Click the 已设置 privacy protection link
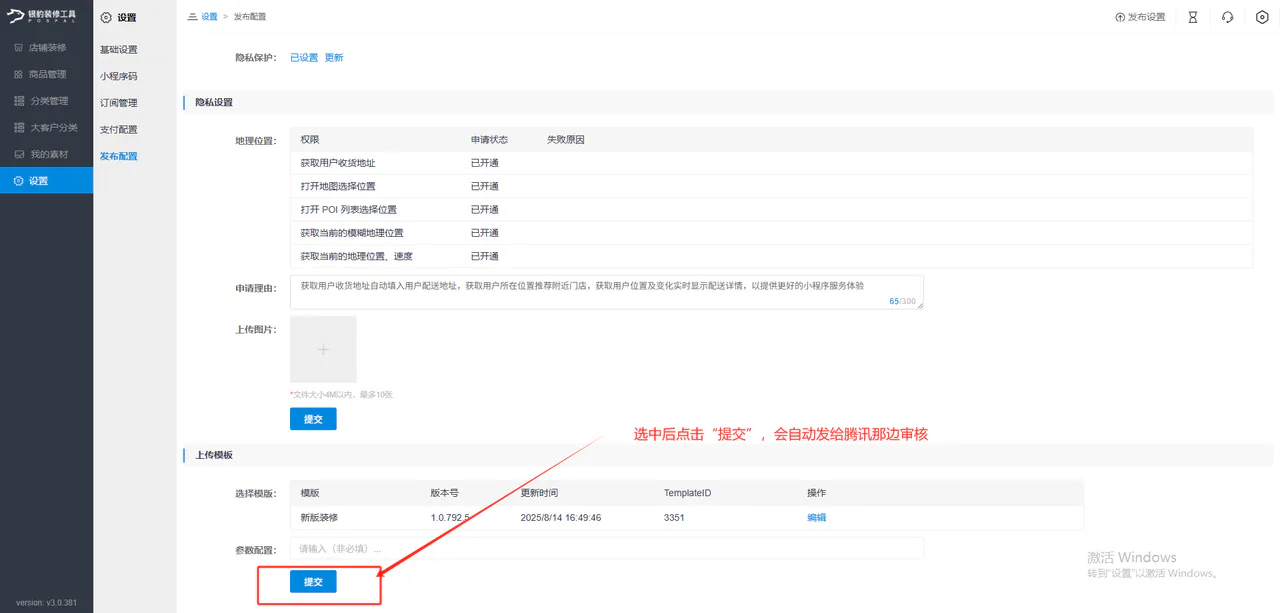Image resolution: width=1280 pixels, height=613 pixels. point(304,58)
